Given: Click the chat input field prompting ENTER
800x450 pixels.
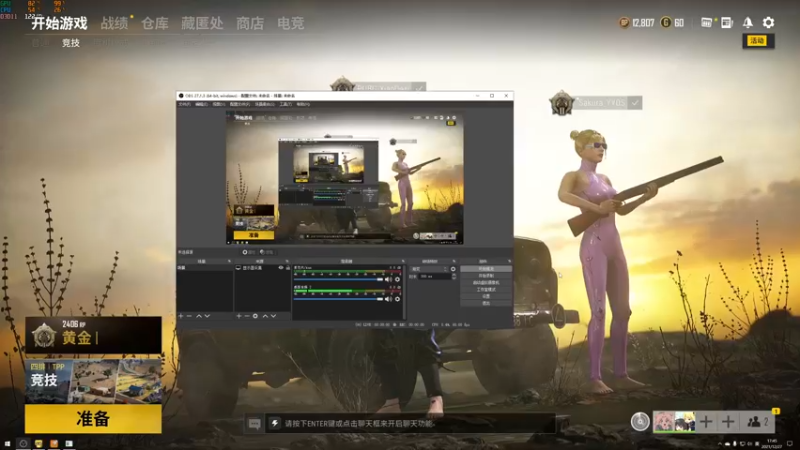Looking at the screenshot, I should [x=410, y=423].
